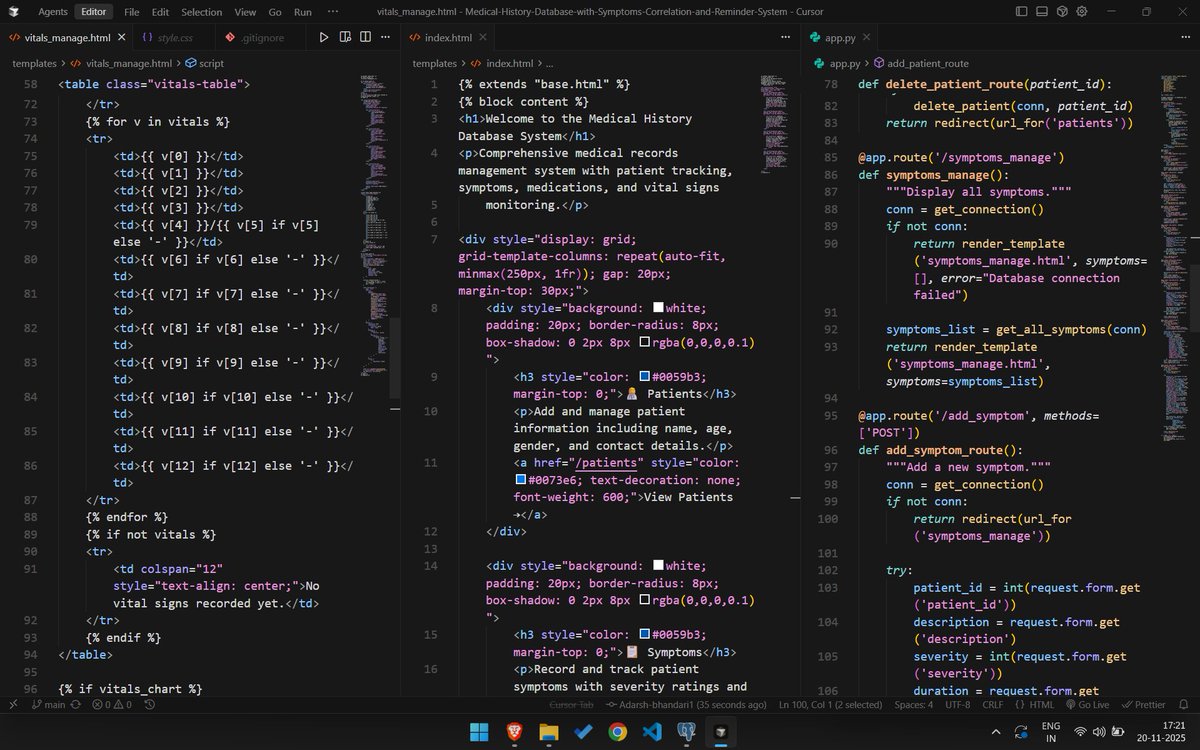Toggle the secondary sidebar layout icon
The width and height of the screenshot is (1200, 750).
(1063, 12)
